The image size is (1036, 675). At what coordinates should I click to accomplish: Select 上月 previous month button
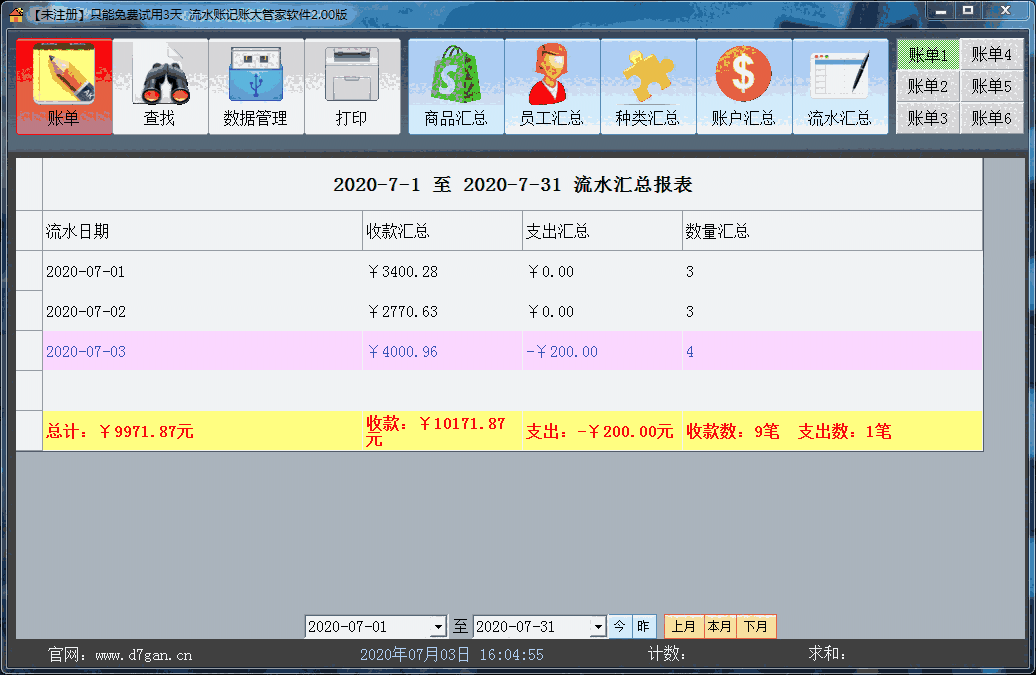[x=684, y=626]
